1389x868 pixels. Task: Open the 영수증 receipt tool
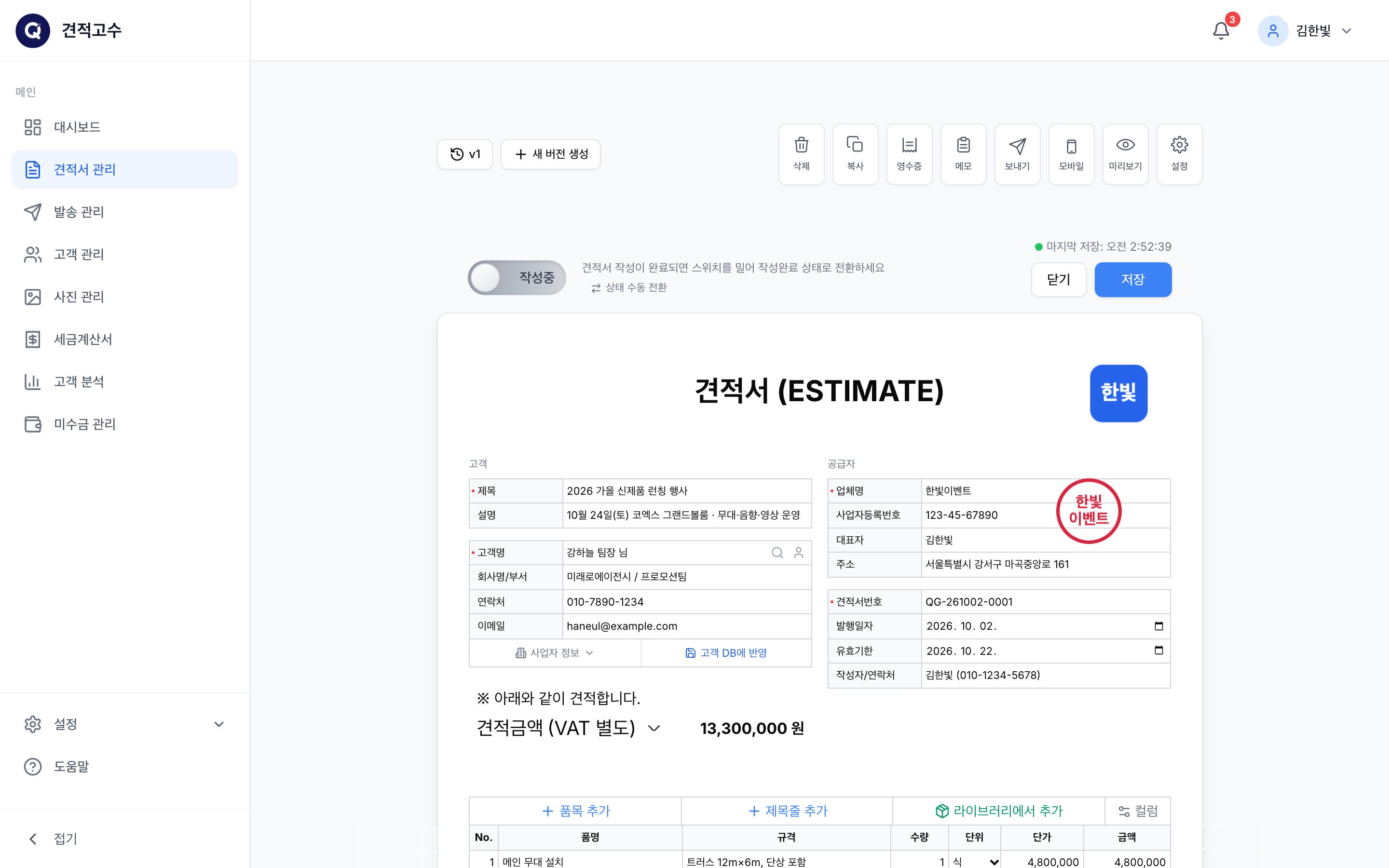pyautogui.click(x=909, y=154)
